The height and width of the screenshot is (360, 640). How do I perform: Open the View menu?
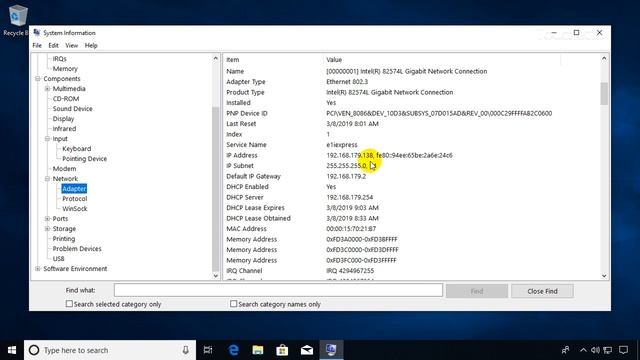click(71, 45)
